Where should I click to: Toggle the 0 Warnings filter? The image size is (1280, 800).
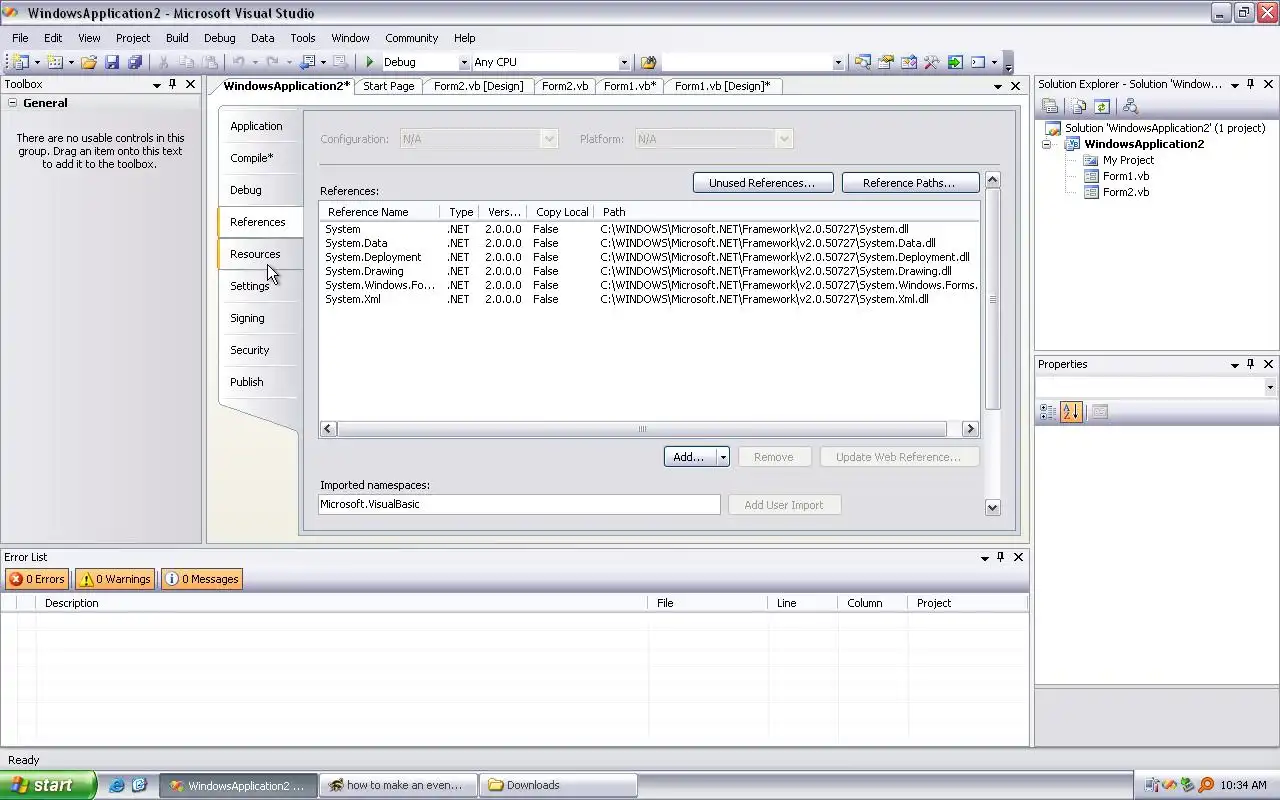(115, 579)
